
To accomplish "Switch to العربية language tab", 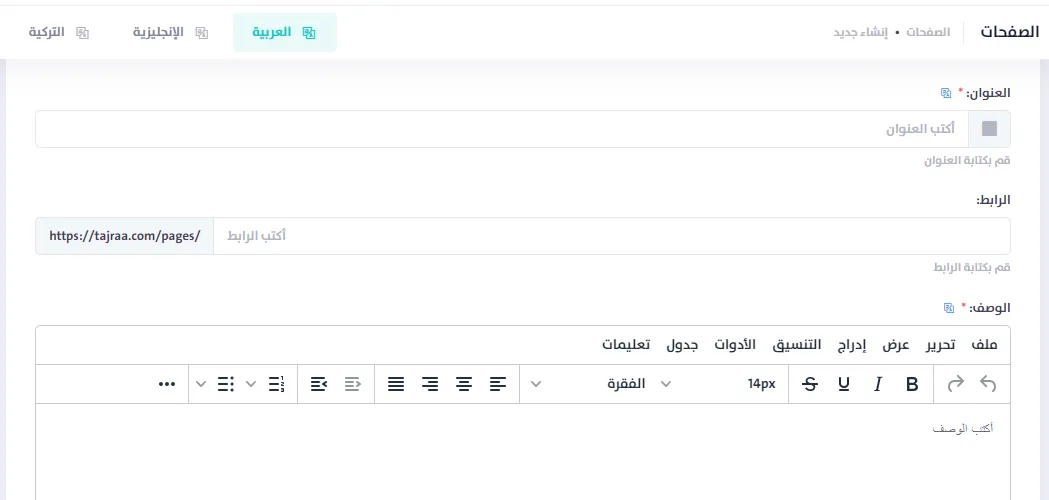I will (284, 32).
